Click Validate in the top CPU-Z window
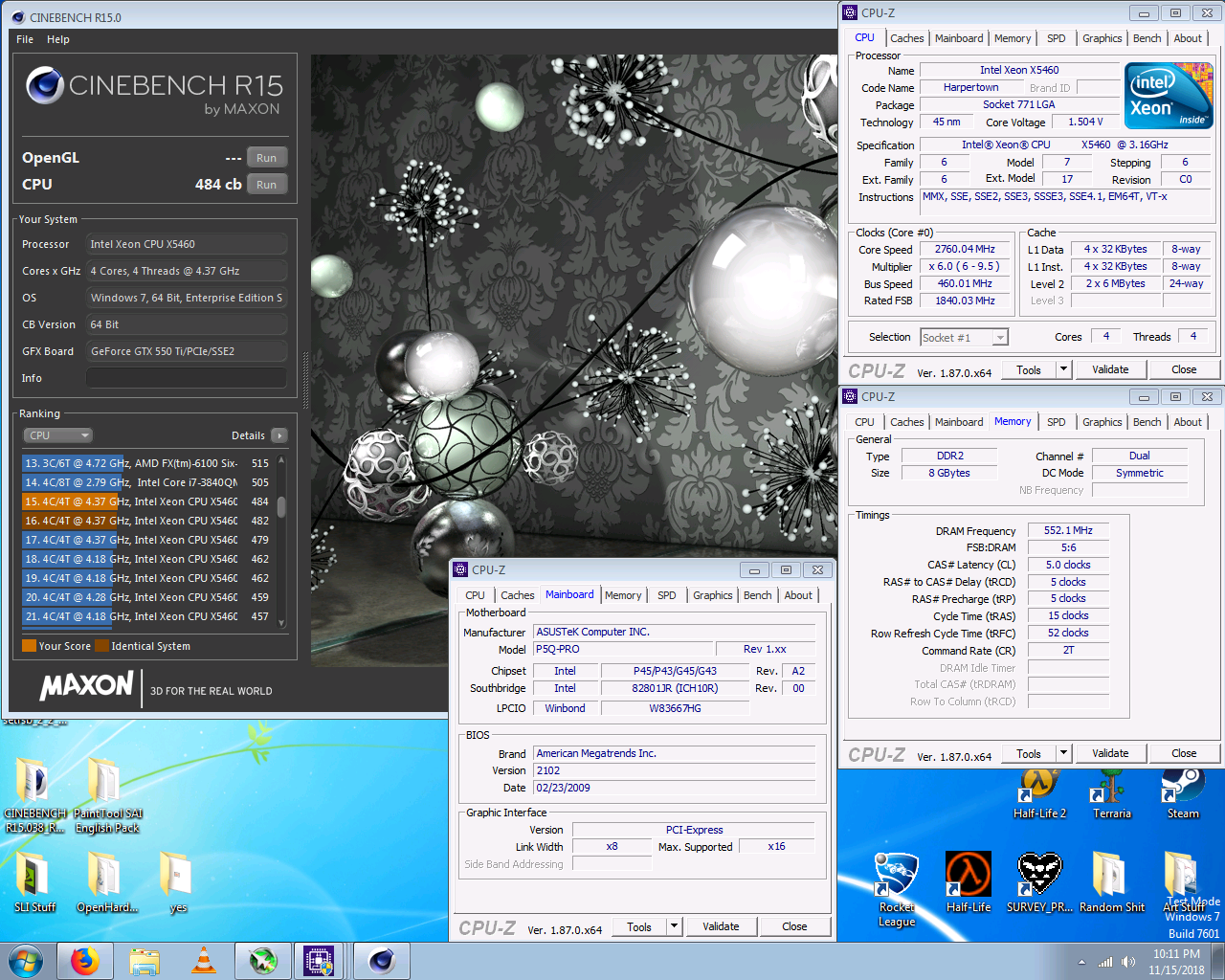1225x980 pixels. [1110, 369]
